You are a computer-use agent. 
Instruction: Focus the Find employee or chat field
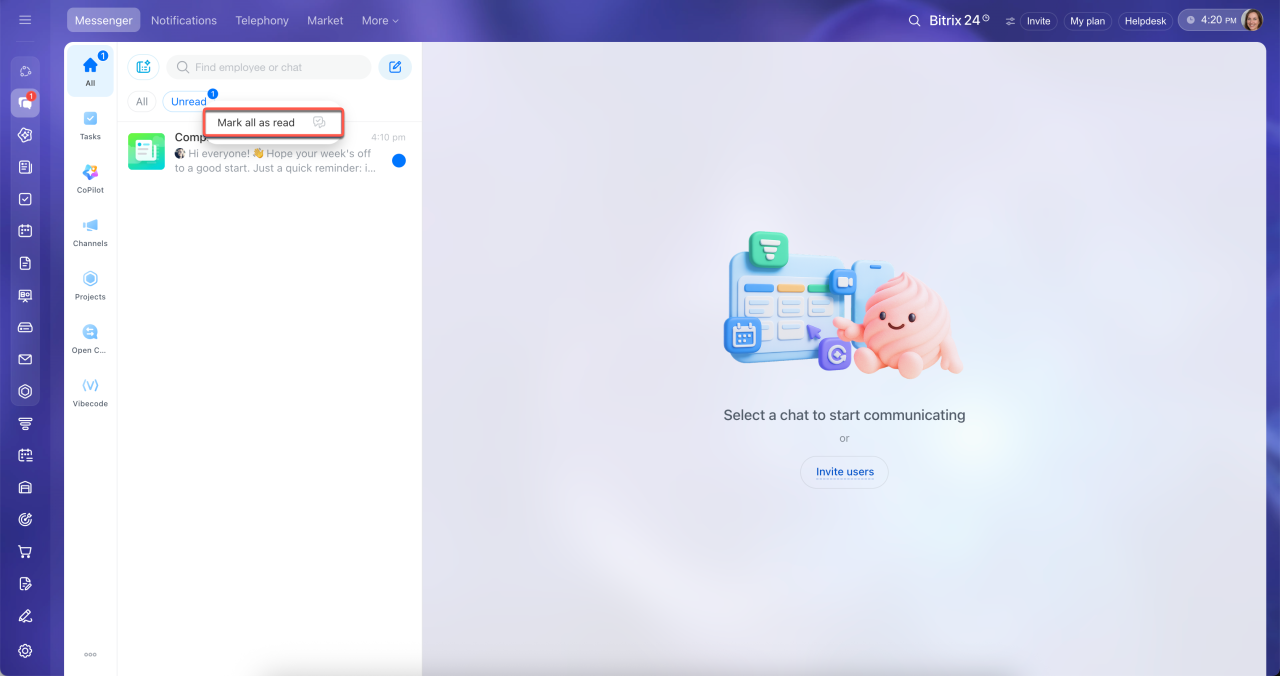[269, 67]
